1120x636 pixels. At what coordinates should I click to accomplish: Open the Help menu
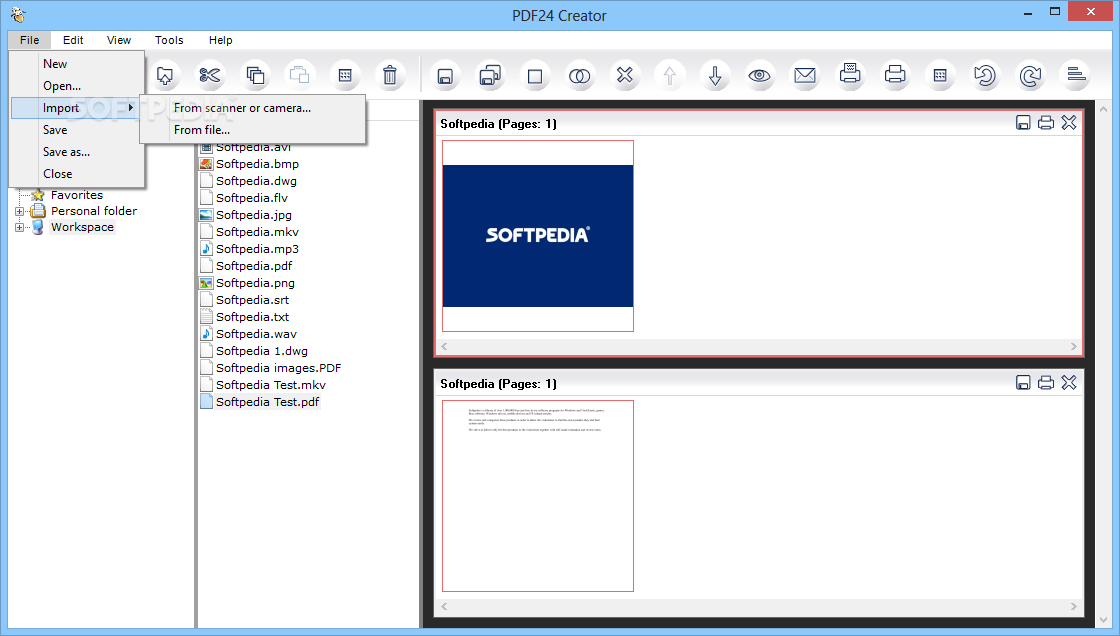pos(221,40)
